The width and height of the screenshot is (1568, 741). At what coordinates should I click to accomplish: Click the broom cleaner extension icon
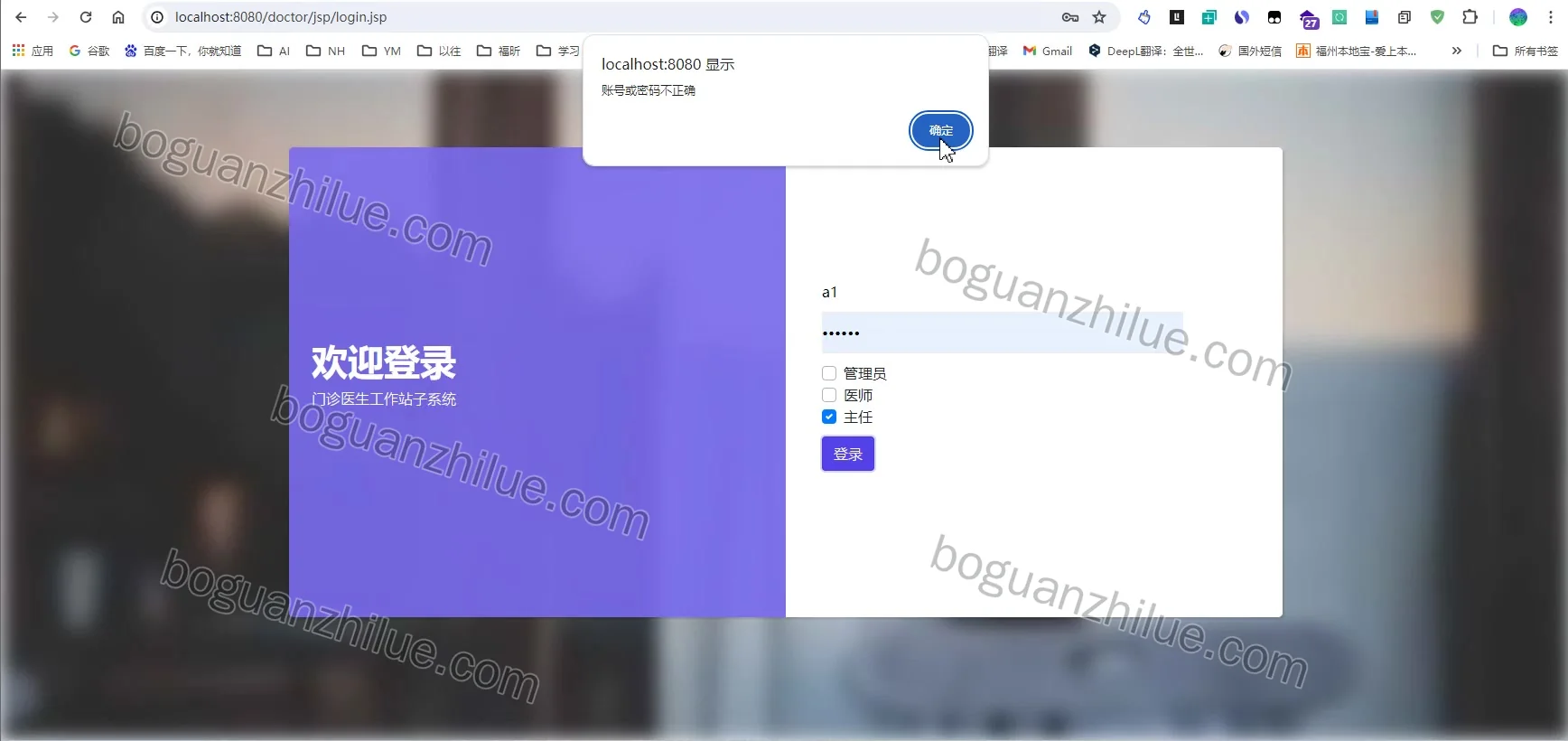(1144, 17)
